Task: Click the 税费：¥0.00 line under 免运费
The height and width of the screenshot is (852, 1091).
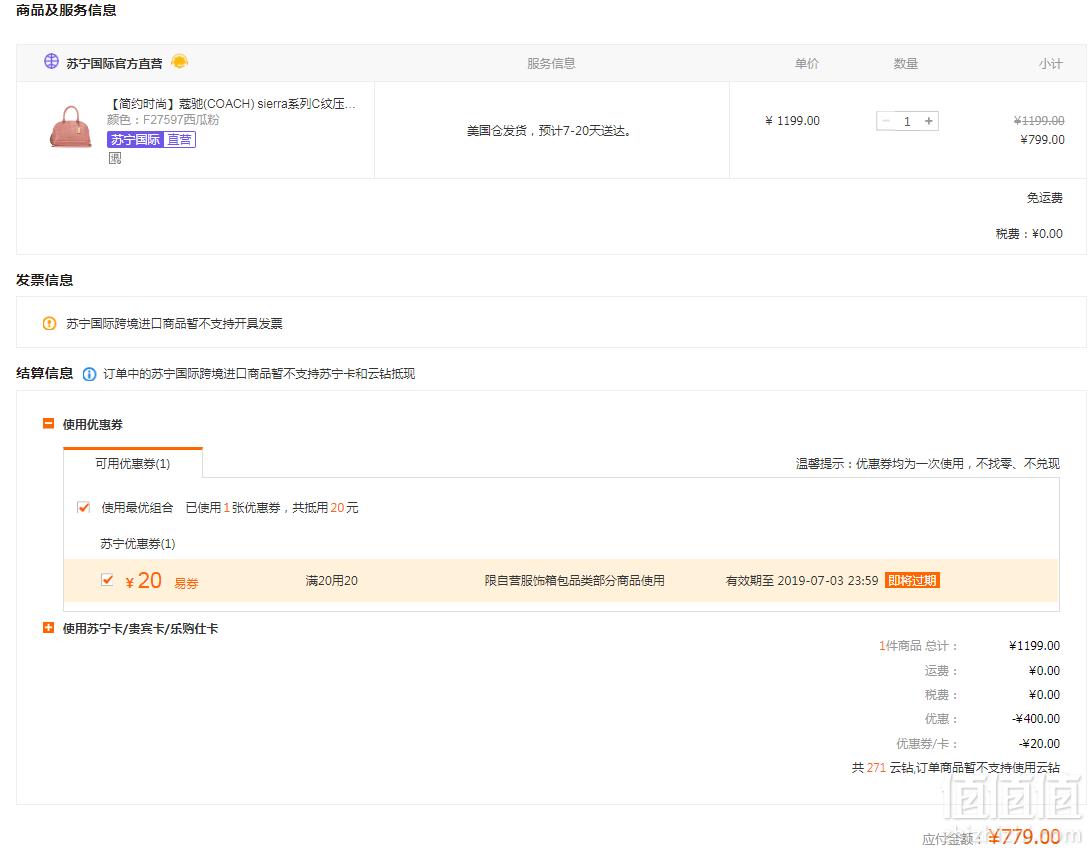Action: [1029, 234]
